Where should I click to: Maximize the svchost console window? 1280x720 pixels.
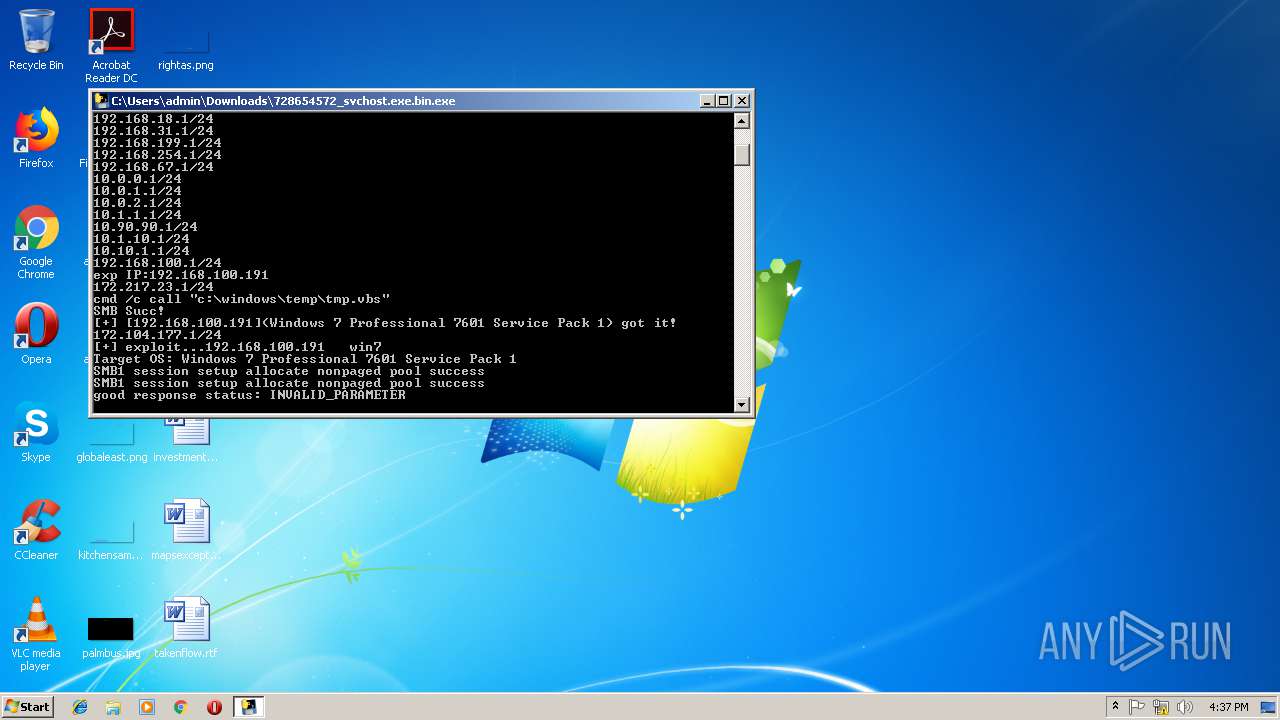pyautogui.click(x=724, y=101)
